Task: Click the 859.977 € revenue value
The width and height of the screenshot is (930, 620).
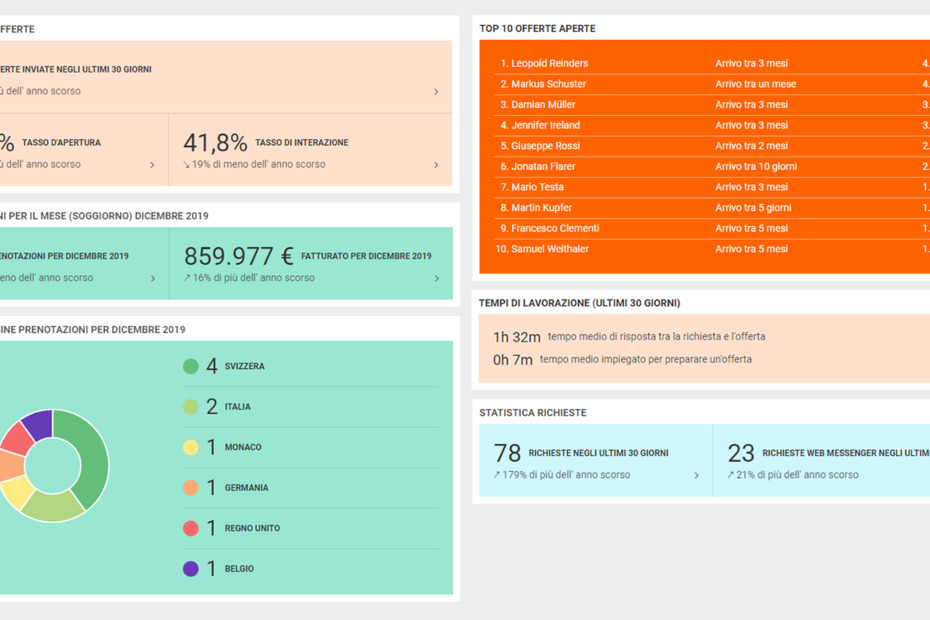Action: click(238, 256)
